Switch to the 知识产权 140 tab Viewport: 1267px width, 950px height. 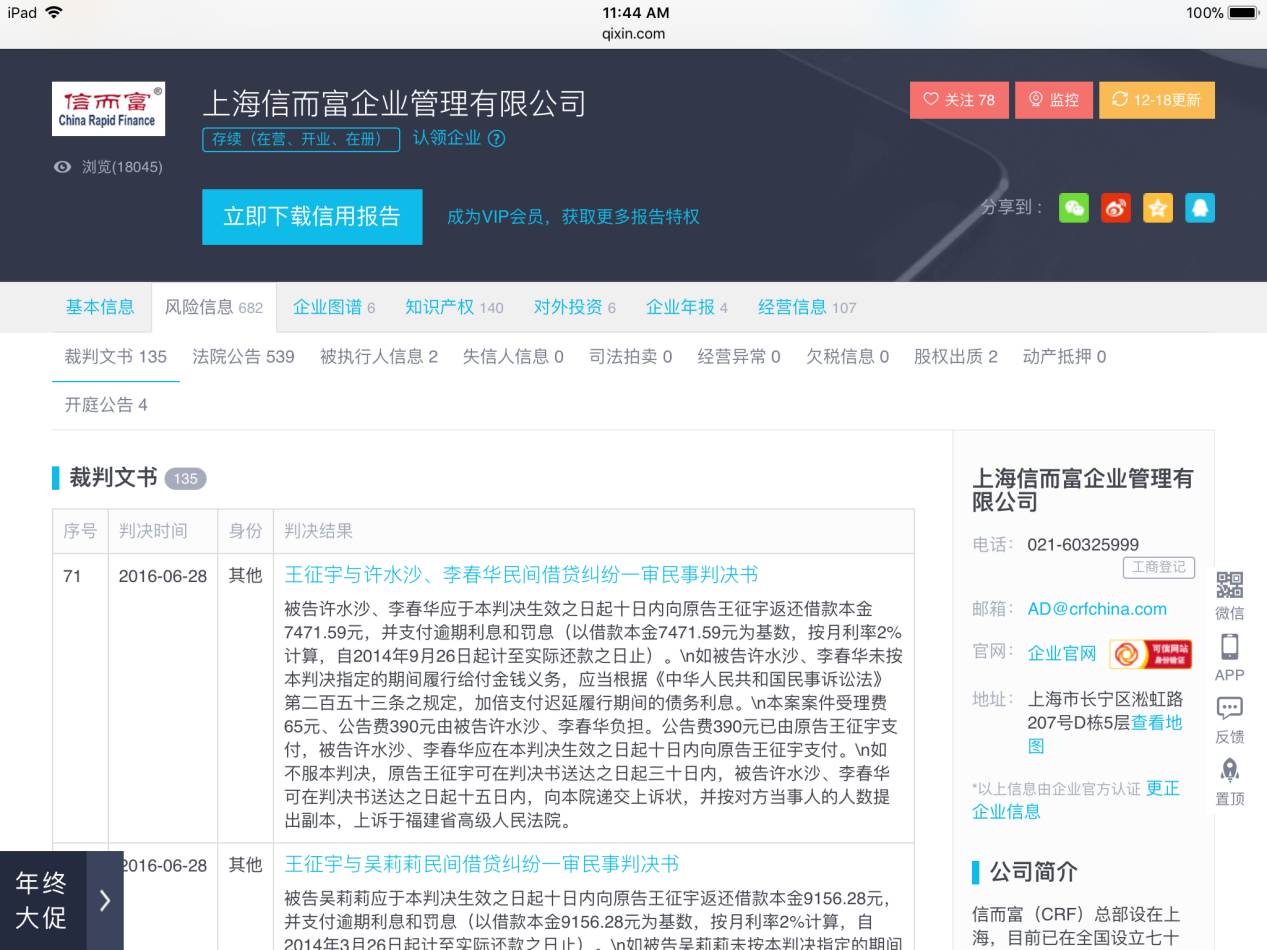[x=454, y=307]
